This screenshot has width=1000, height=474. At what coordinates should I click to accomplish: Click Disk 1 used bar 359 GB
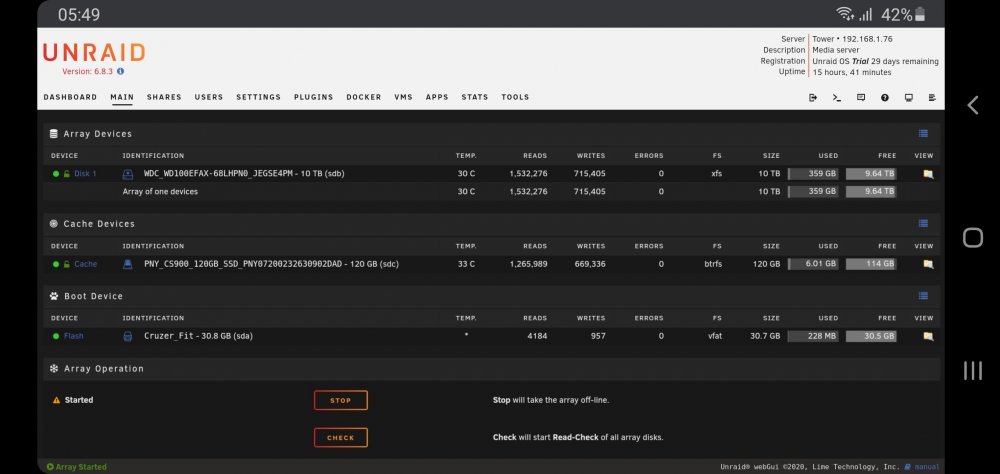pyautogui.click(x=813, y=174)
